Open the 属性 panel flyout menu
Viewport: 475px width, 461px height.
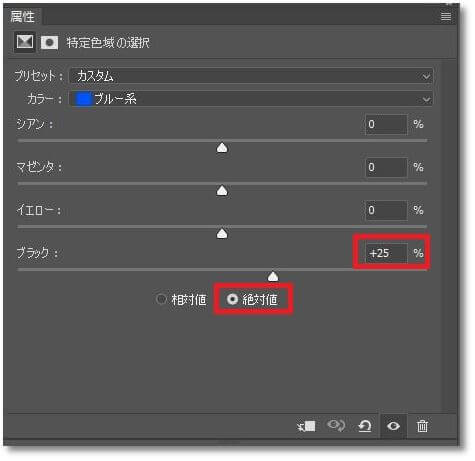point(446,16)
